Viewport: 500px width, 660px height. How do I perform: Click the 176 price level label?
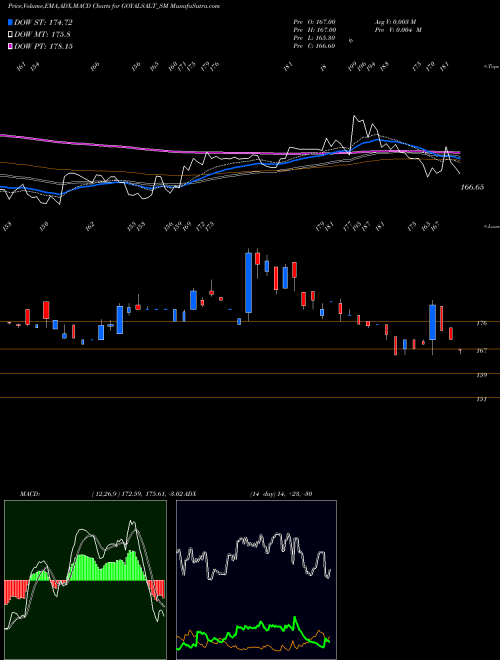(x=482, y=323)
